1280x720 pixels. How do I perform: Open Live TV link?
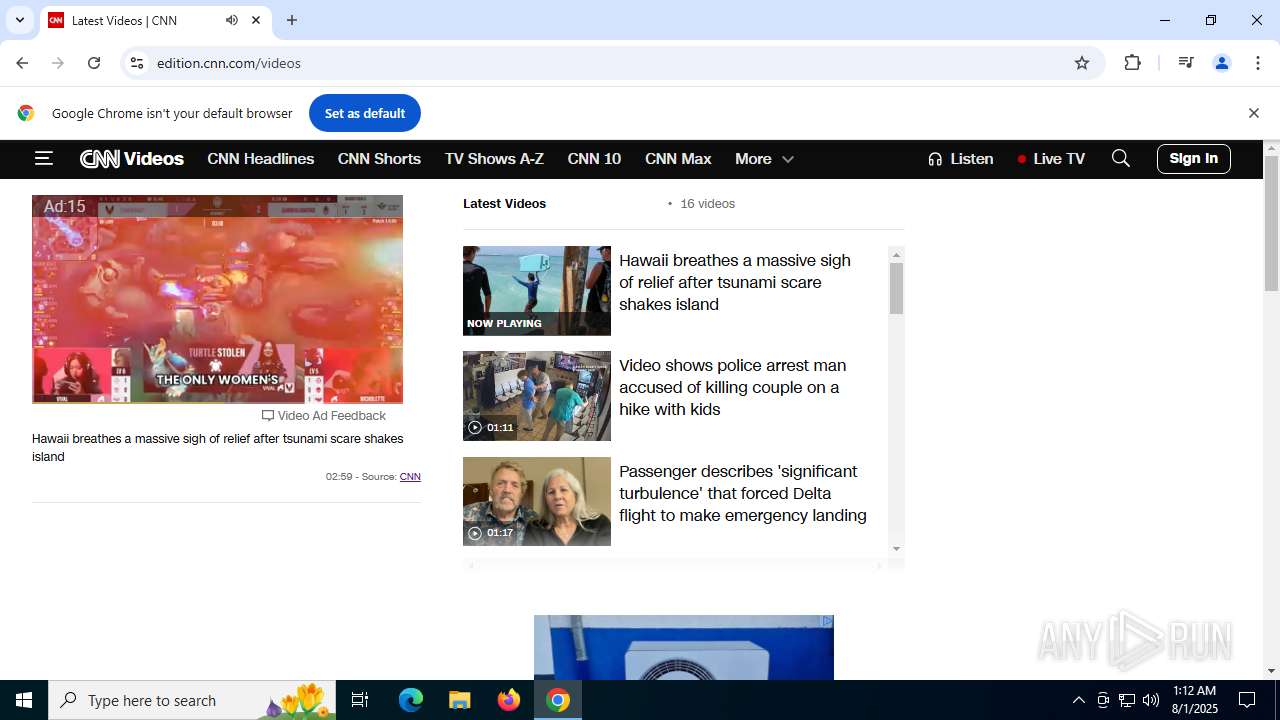coord(1051,158)
